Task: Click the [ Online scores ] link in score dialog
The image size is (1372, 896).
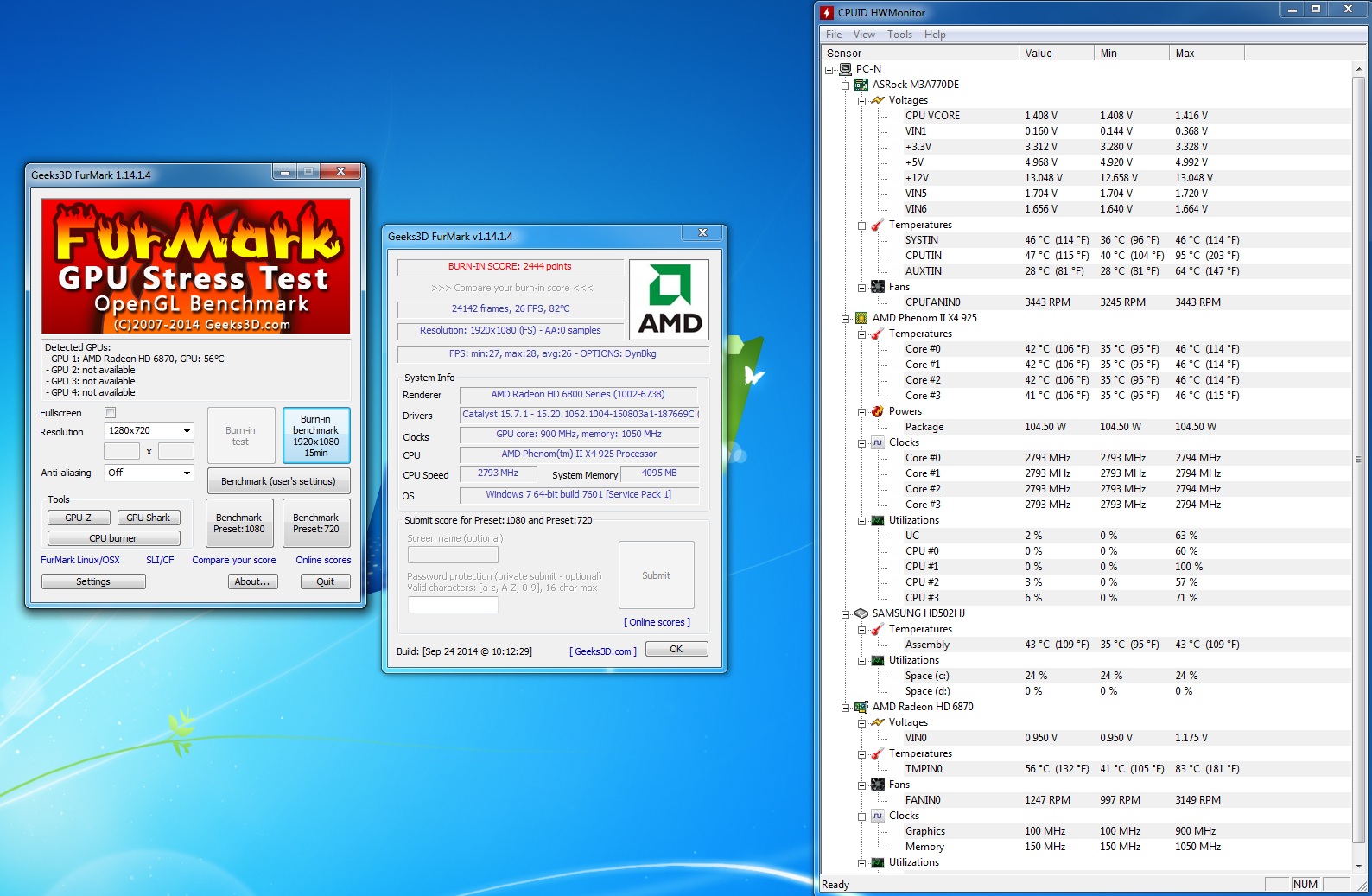Action: (x=657, y=622)
